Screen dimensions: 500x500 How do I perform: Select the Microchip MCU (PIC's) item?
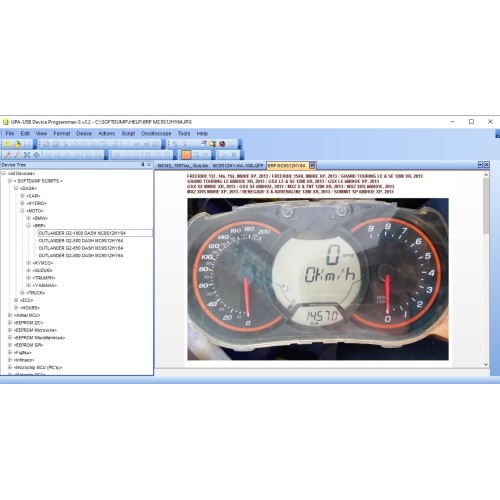pyautogui.click(x=38, y=367)
